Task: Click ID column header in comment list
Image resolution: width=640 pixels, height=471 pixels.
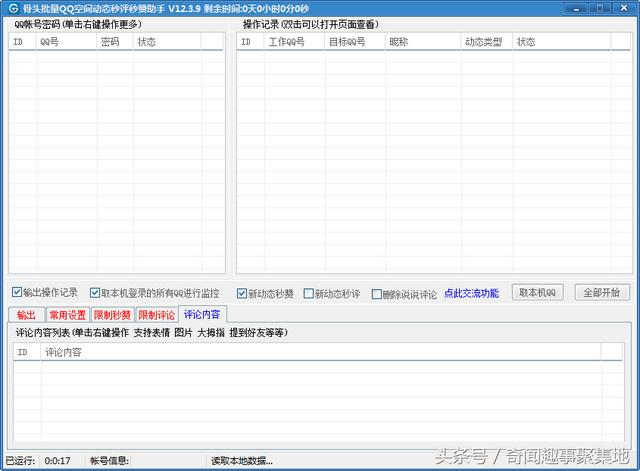Action: 27,352
